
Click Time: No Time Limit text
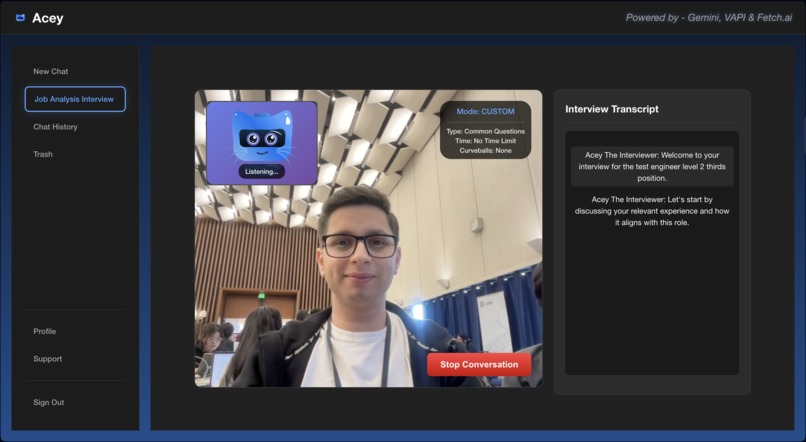485,141
